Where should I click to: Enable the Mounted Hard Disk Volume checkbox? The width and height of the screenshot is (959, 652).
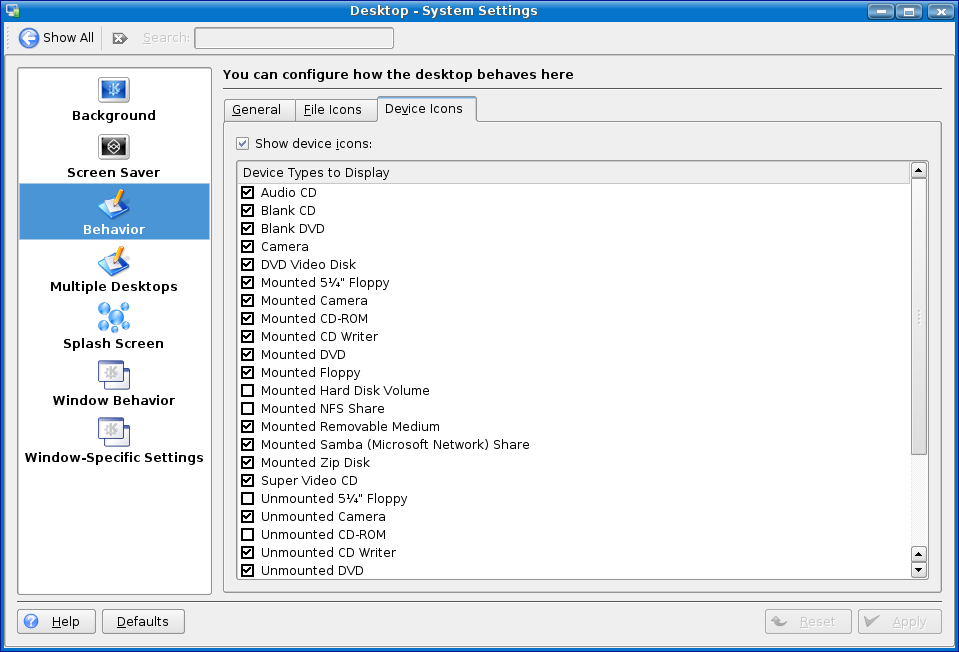point(247,391)
